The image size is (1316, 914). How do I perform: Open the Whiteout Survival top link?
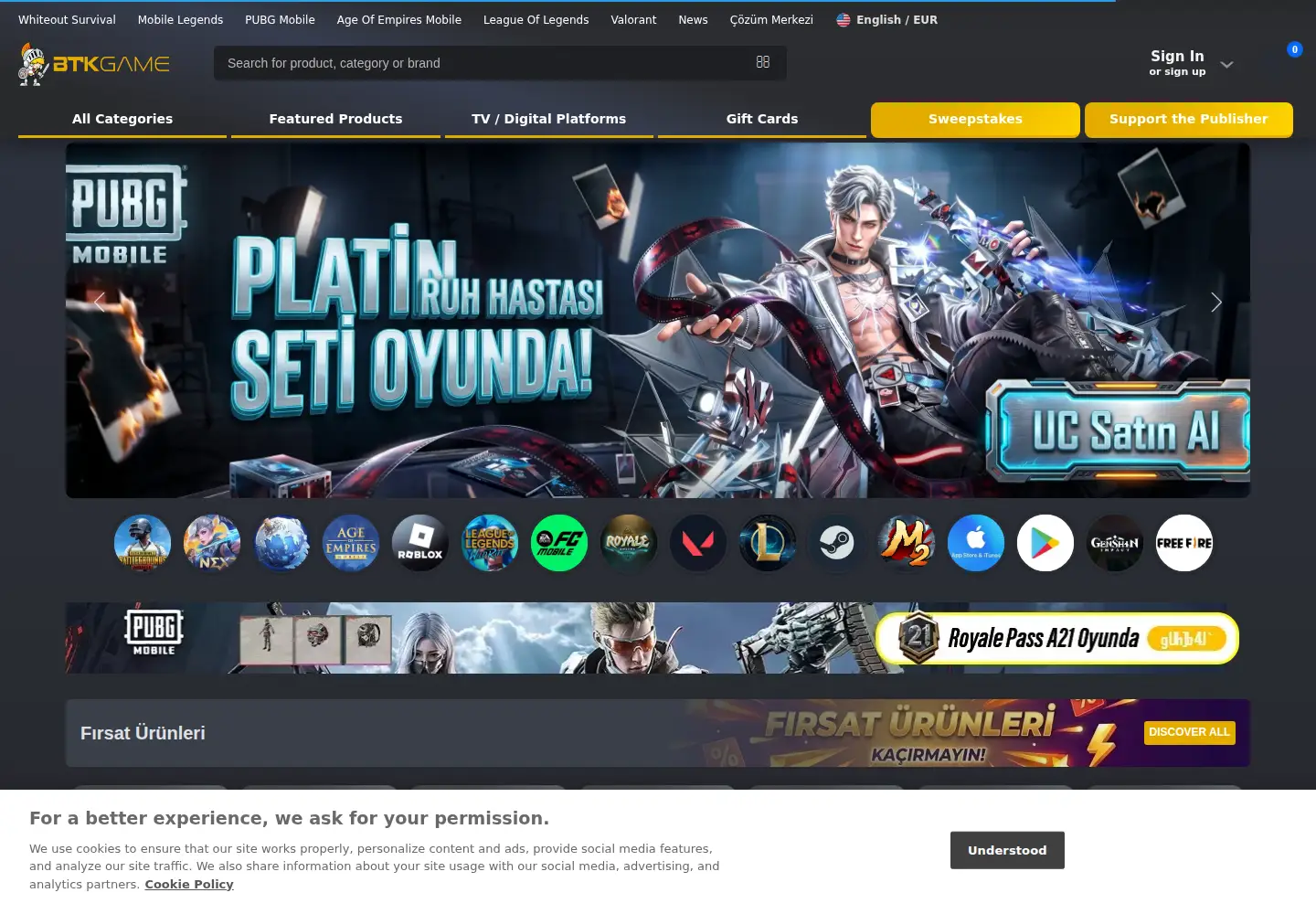(67, 20)
